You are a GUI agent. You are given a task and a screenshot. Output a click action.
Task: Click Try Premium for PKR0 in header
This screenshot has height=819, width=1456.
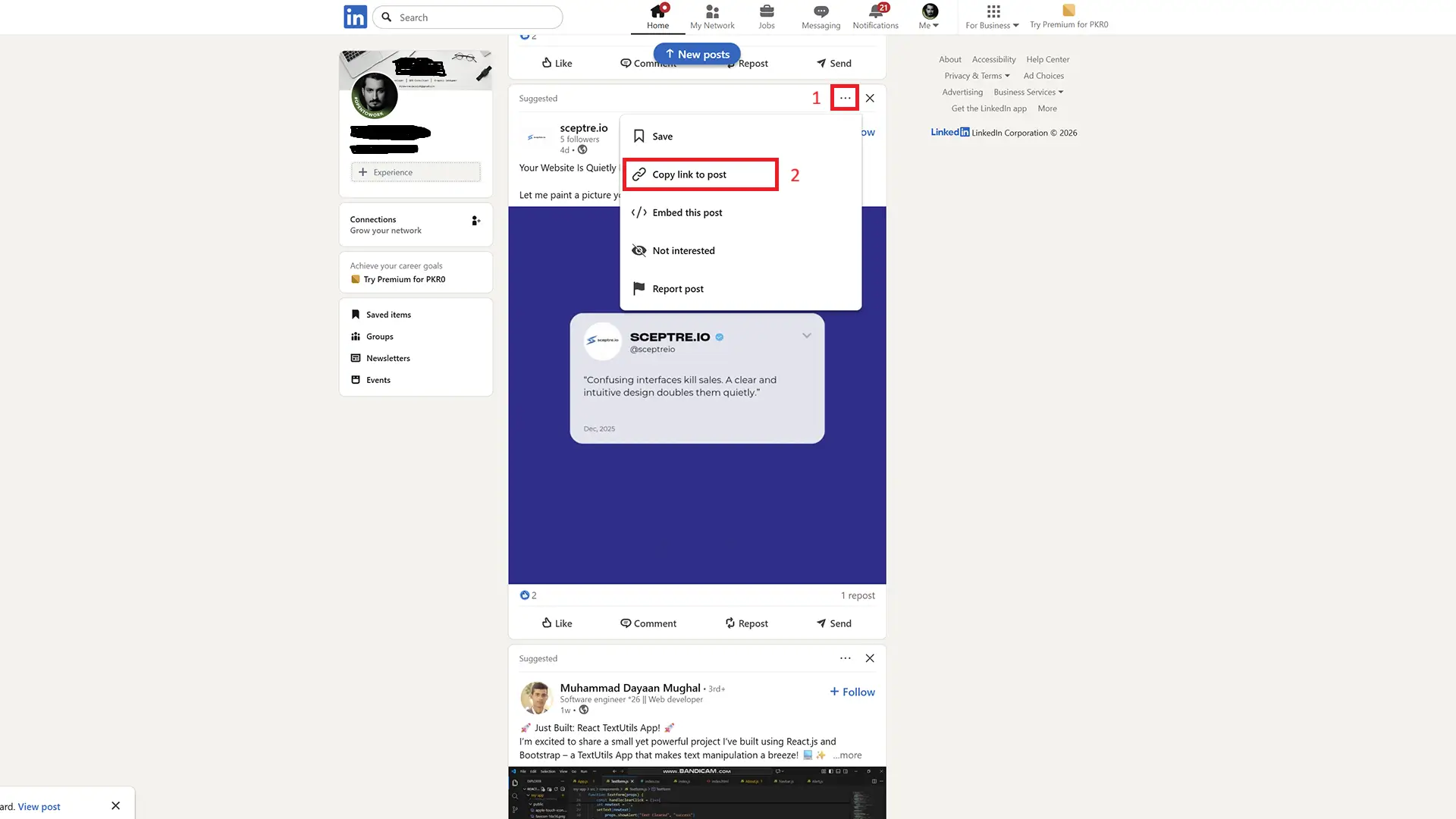point(1068,17)
